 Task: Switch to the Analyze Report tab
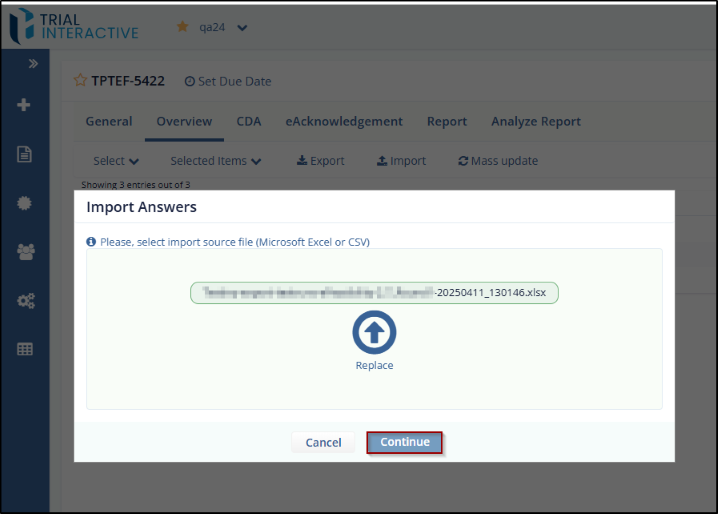coord(535,122)
